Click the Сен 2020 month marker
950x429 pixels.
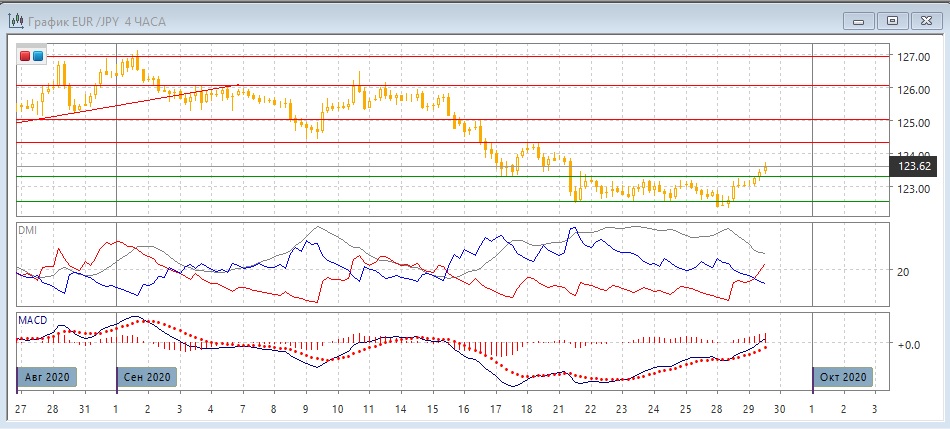[x=148, y=377]
